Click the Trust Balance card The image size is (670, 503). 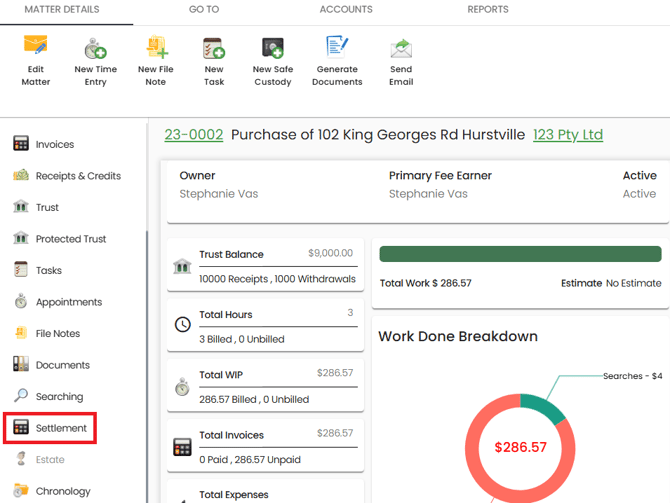(265, 266)
